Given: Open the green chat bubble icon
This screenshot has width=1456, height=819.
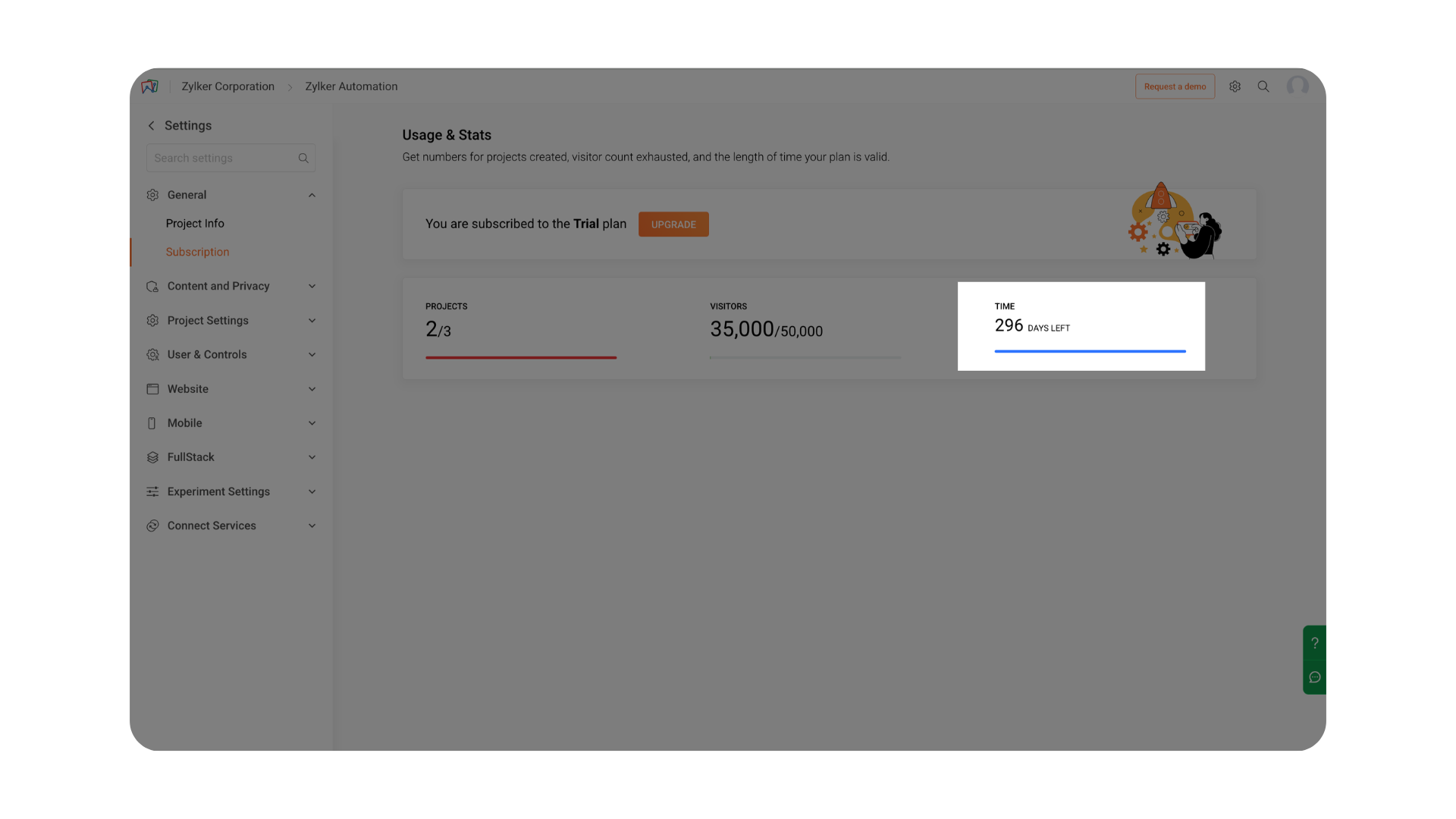Looking at the screenshot, I should tap(1315, 677).
